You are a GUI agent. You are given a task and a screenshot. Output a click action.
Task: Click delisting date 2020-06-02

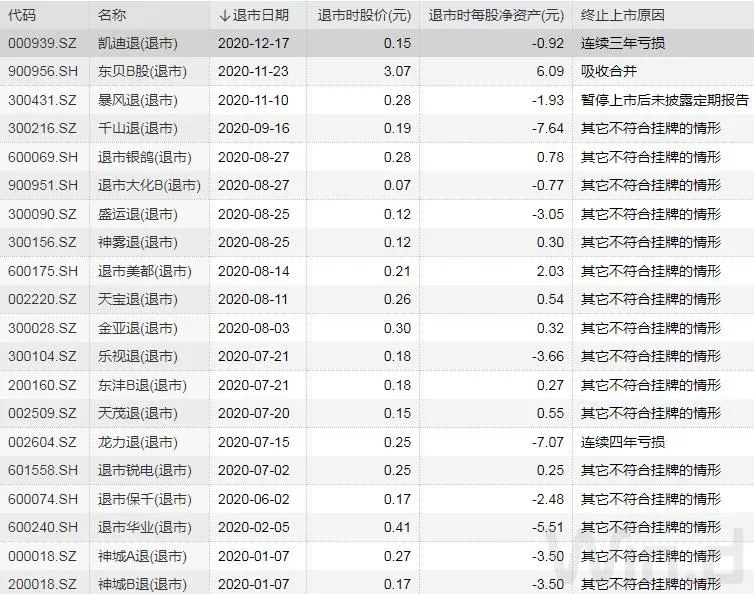[253, 499]
